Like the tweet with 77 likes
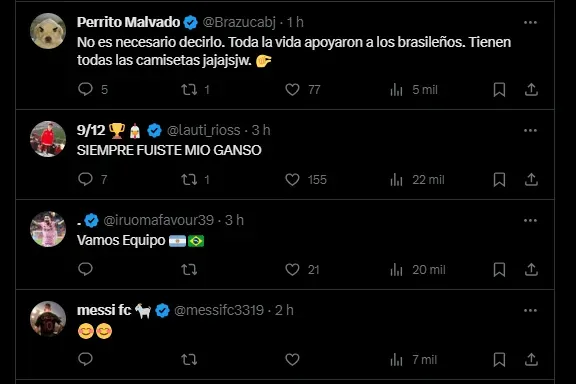 pos(292,89)
